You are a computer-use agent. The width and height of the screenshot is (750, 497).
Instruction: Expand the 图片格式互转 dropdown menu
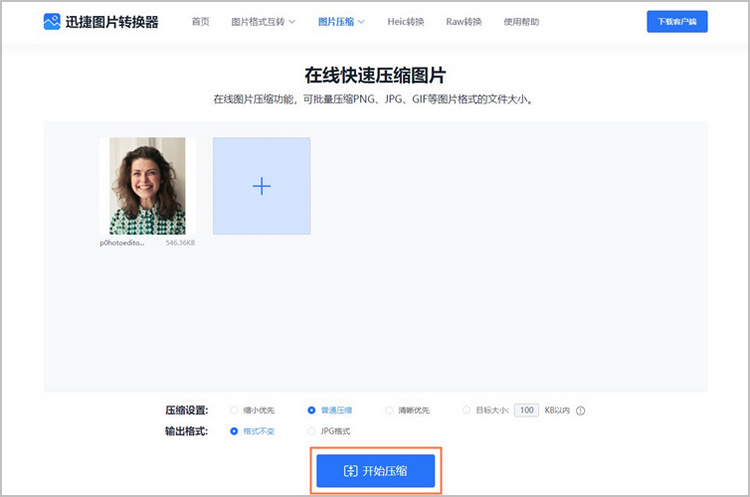[x=263, y=22]
